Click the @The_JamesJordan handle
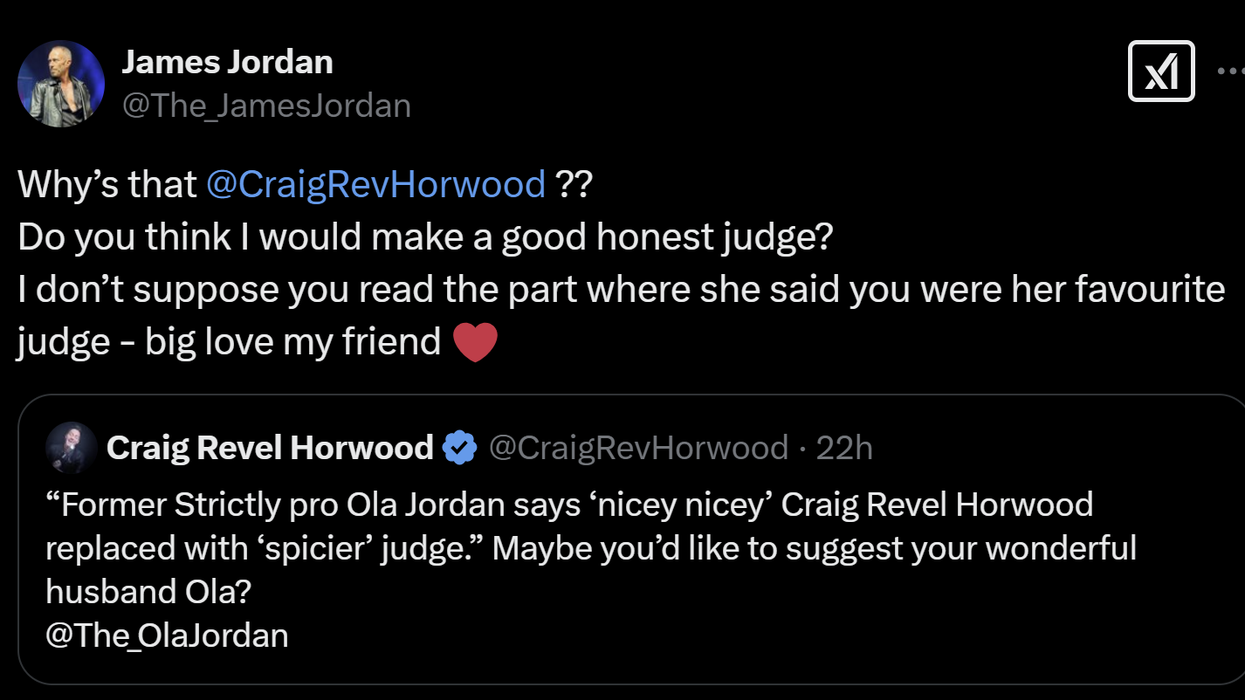The width and height of the screenshot is (1245, 700). point(266,105)
